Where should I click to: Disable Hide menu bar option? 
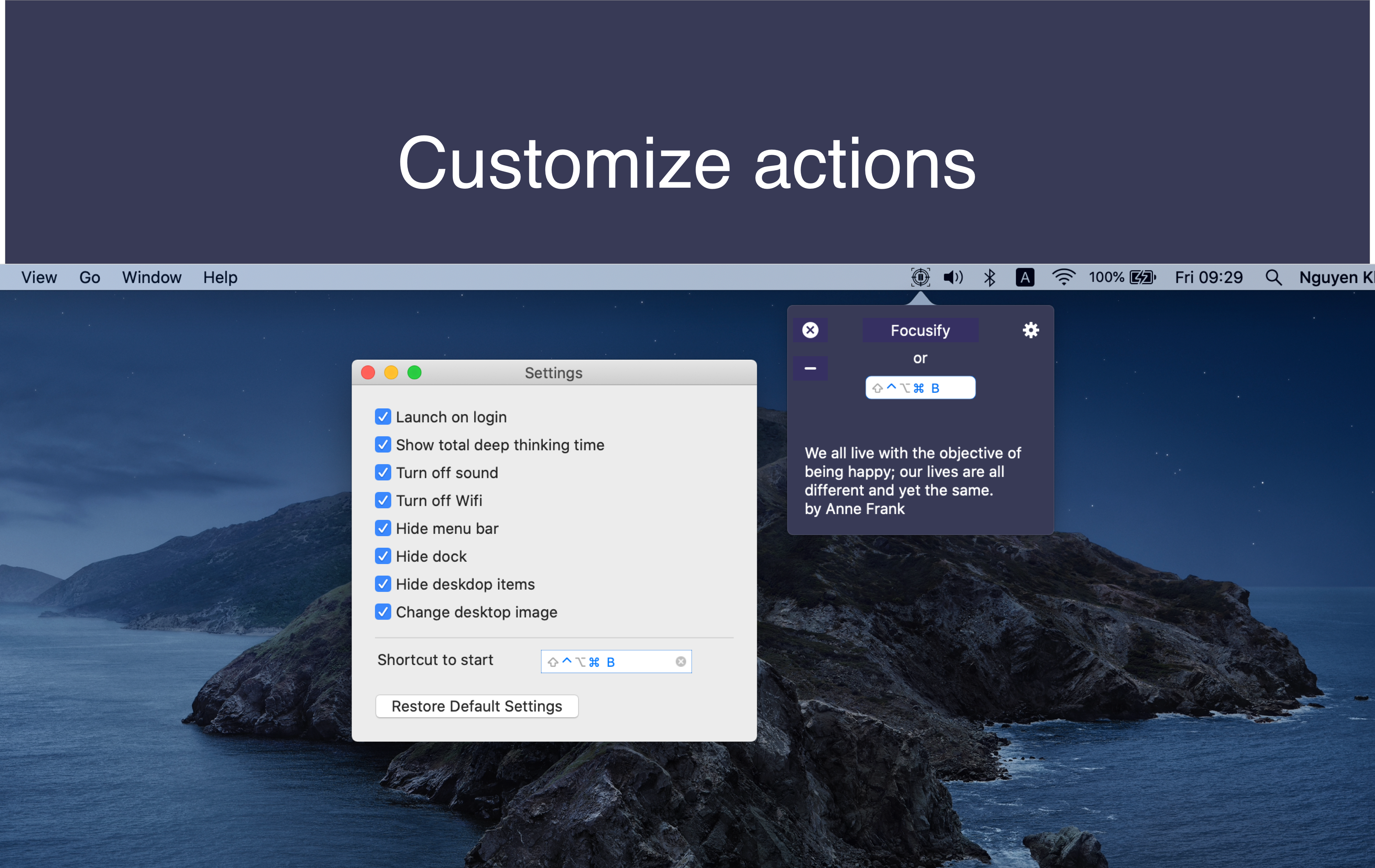[382, 528]
